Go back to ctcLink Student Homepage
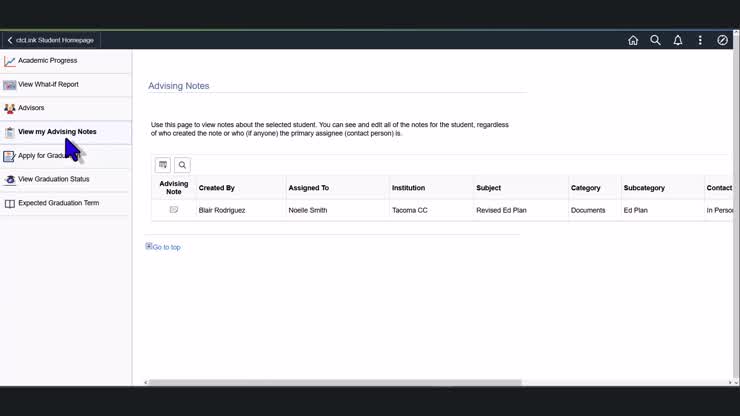 (x=50, y=40)
